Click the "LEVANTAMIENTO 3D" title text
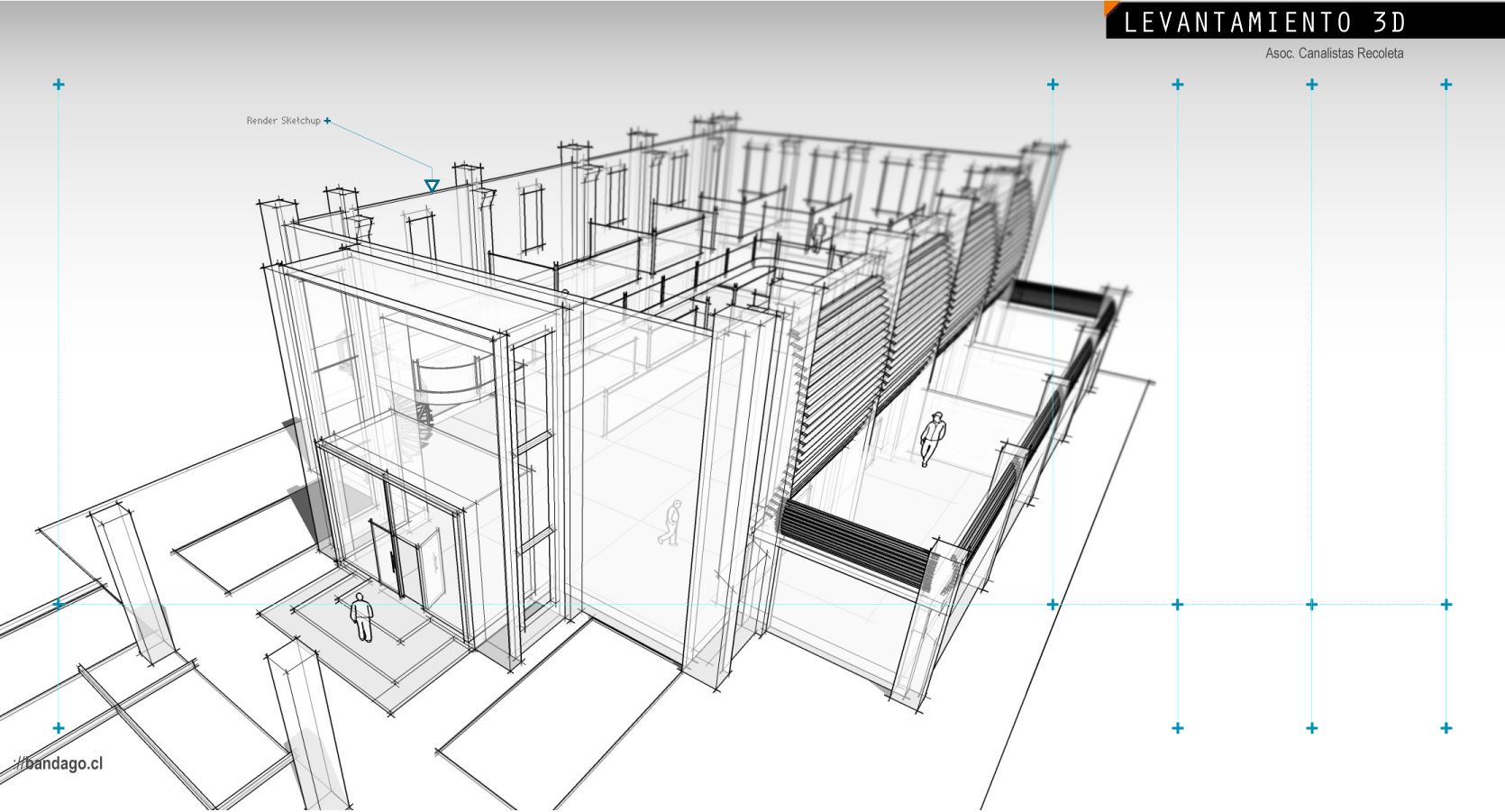The width and height of the screenshot is (1505, 812). tap(1264, 23)
